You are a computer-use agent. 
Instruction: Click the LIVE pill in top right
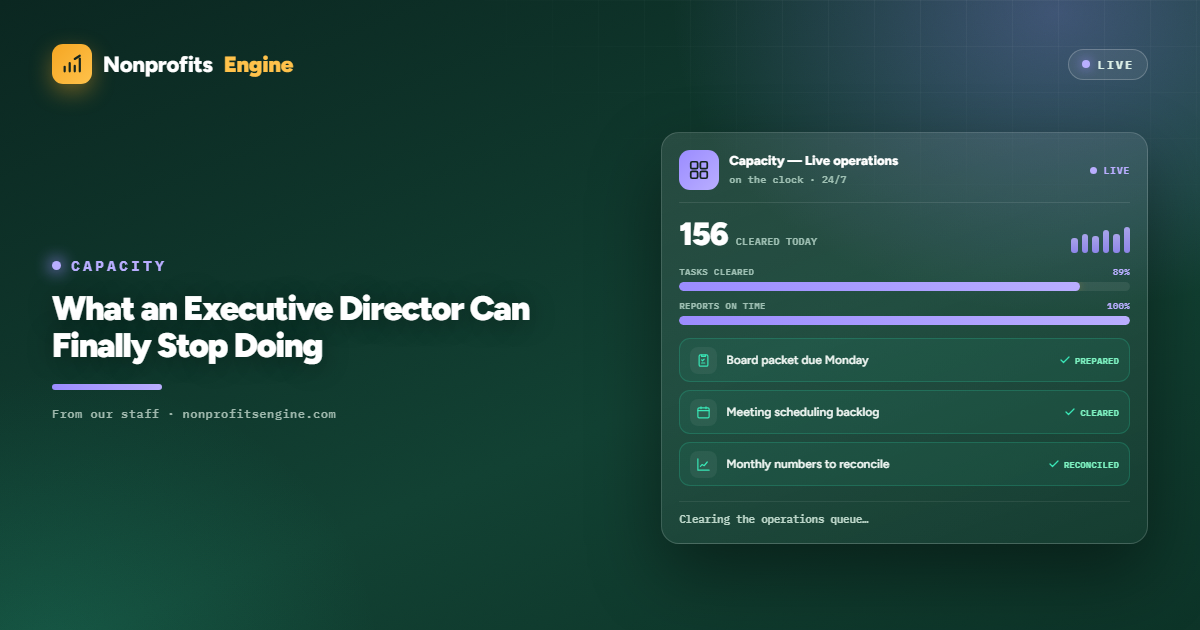pyautogui.click(x=1108, y=65)
